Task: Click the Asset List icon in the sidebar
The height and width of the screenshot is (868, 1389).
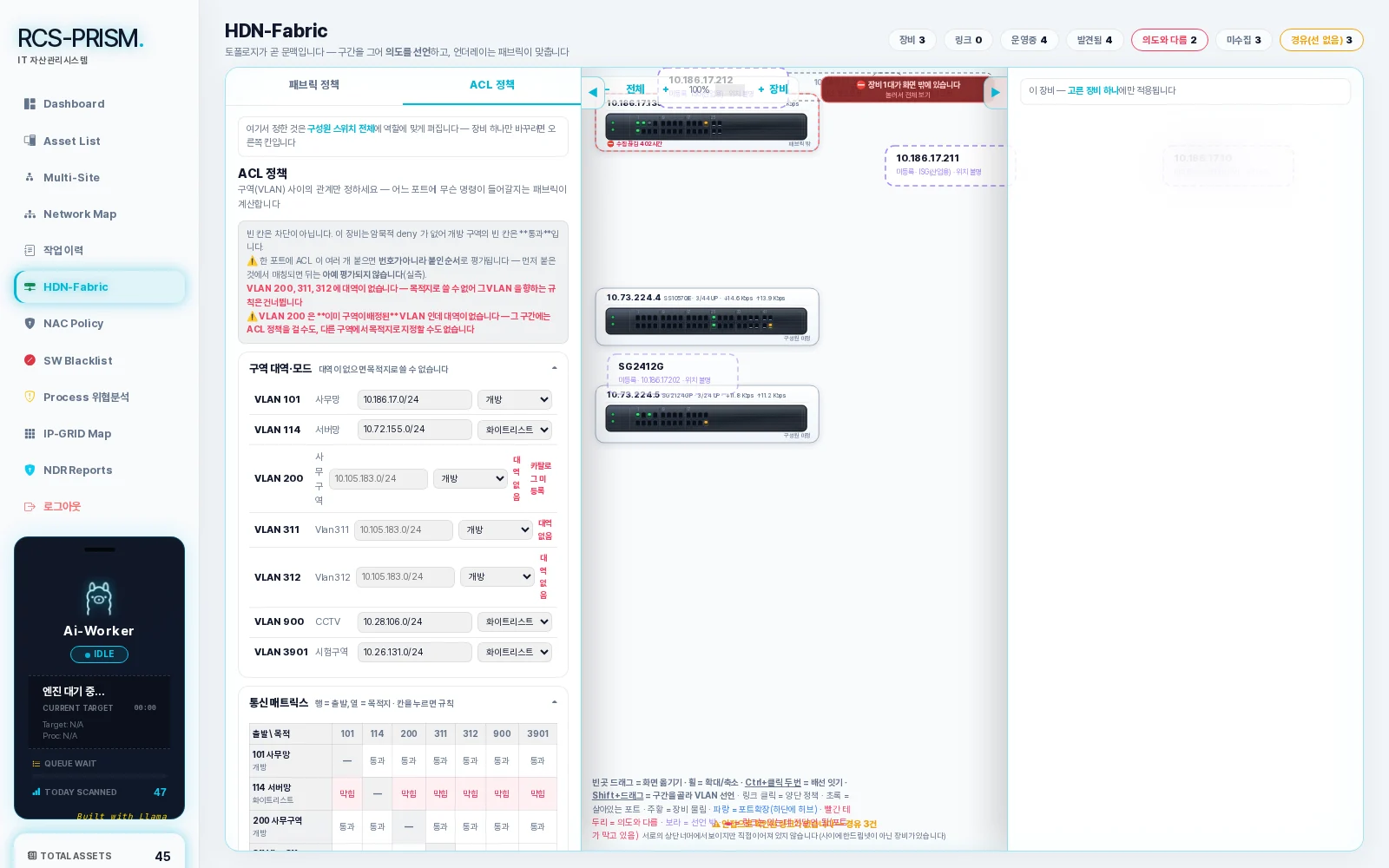Action: (30, 141)
